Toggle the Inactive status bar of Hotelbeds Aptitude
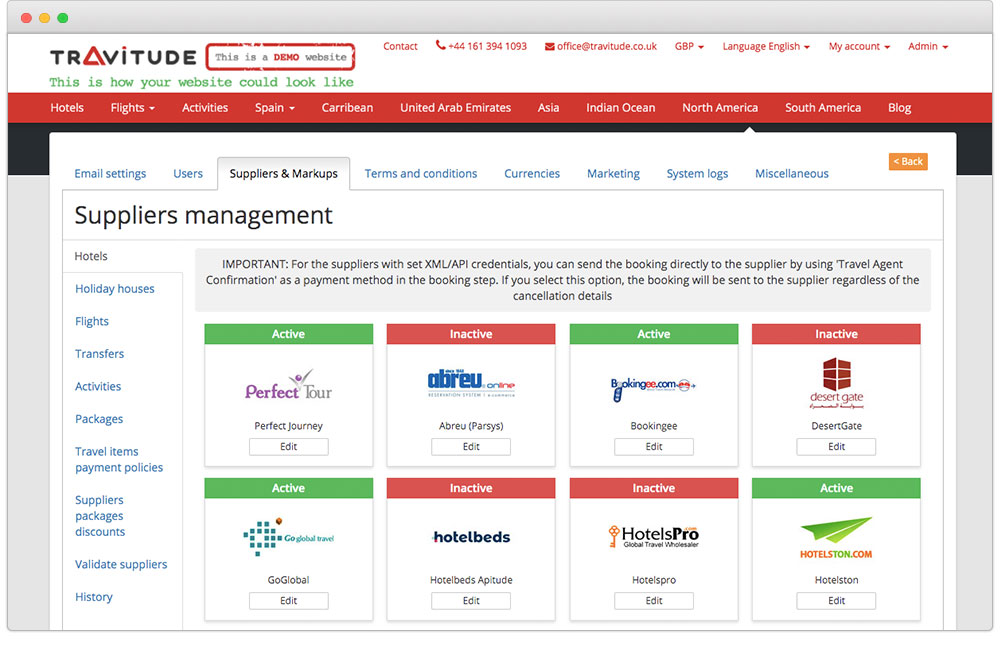The image size is (1000, 646). click(x=471, y=488)
